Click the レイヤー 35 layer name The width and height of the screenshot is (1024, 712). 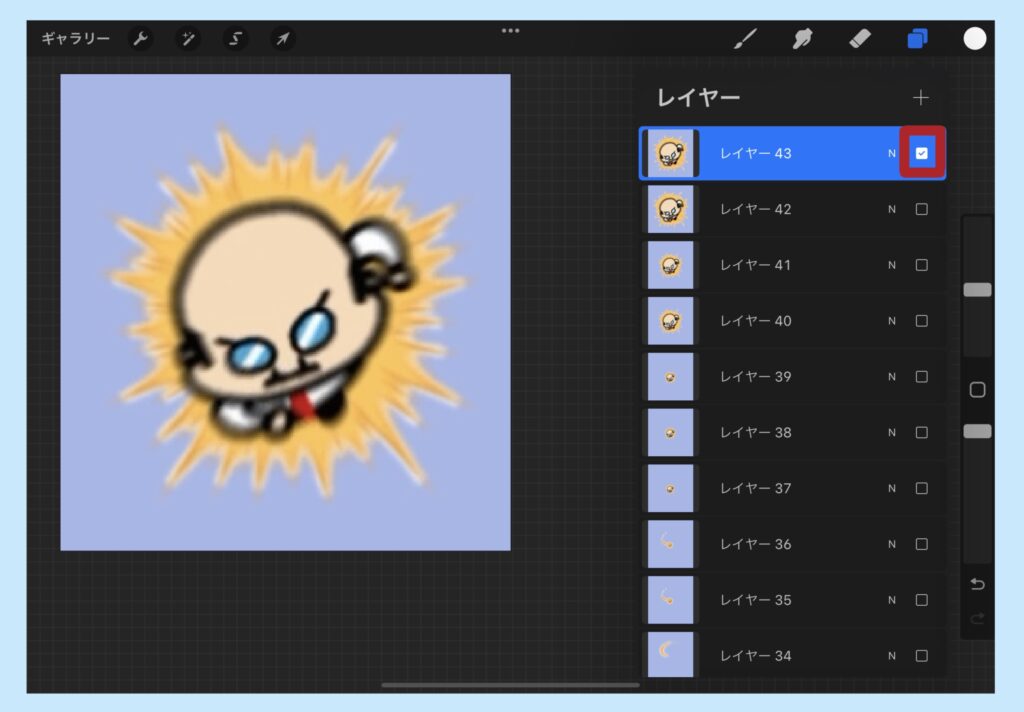point(756,600)
